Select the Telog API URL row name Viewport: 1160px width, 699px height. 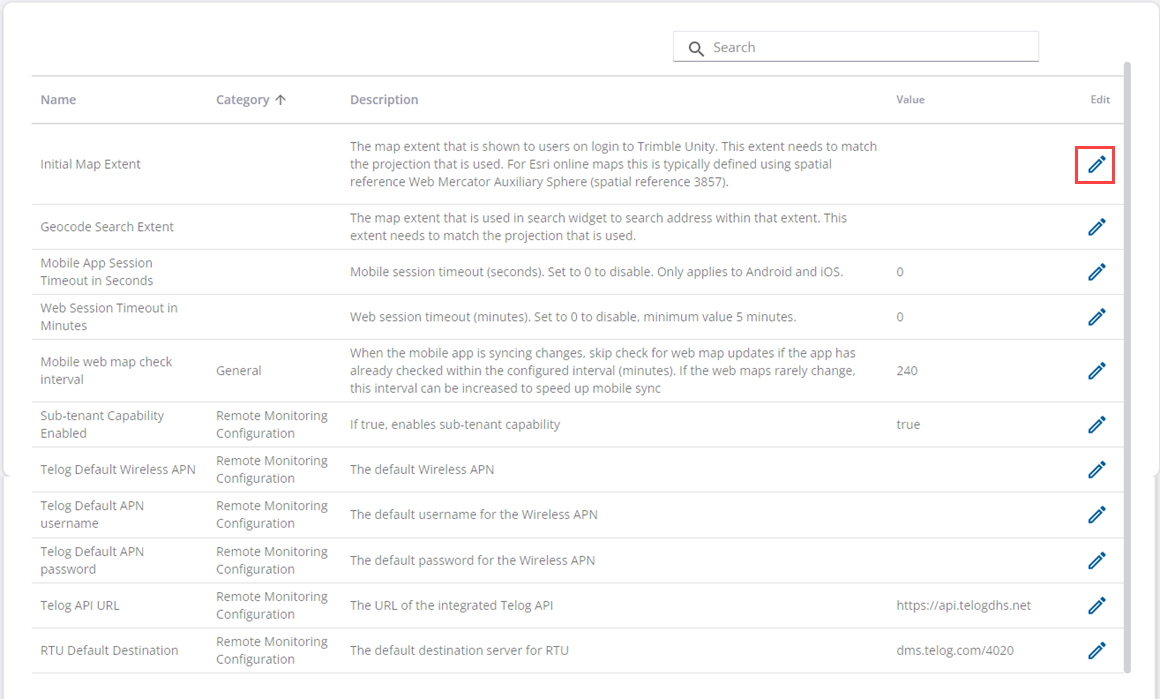pyautogui.click(x=80, y=605)
